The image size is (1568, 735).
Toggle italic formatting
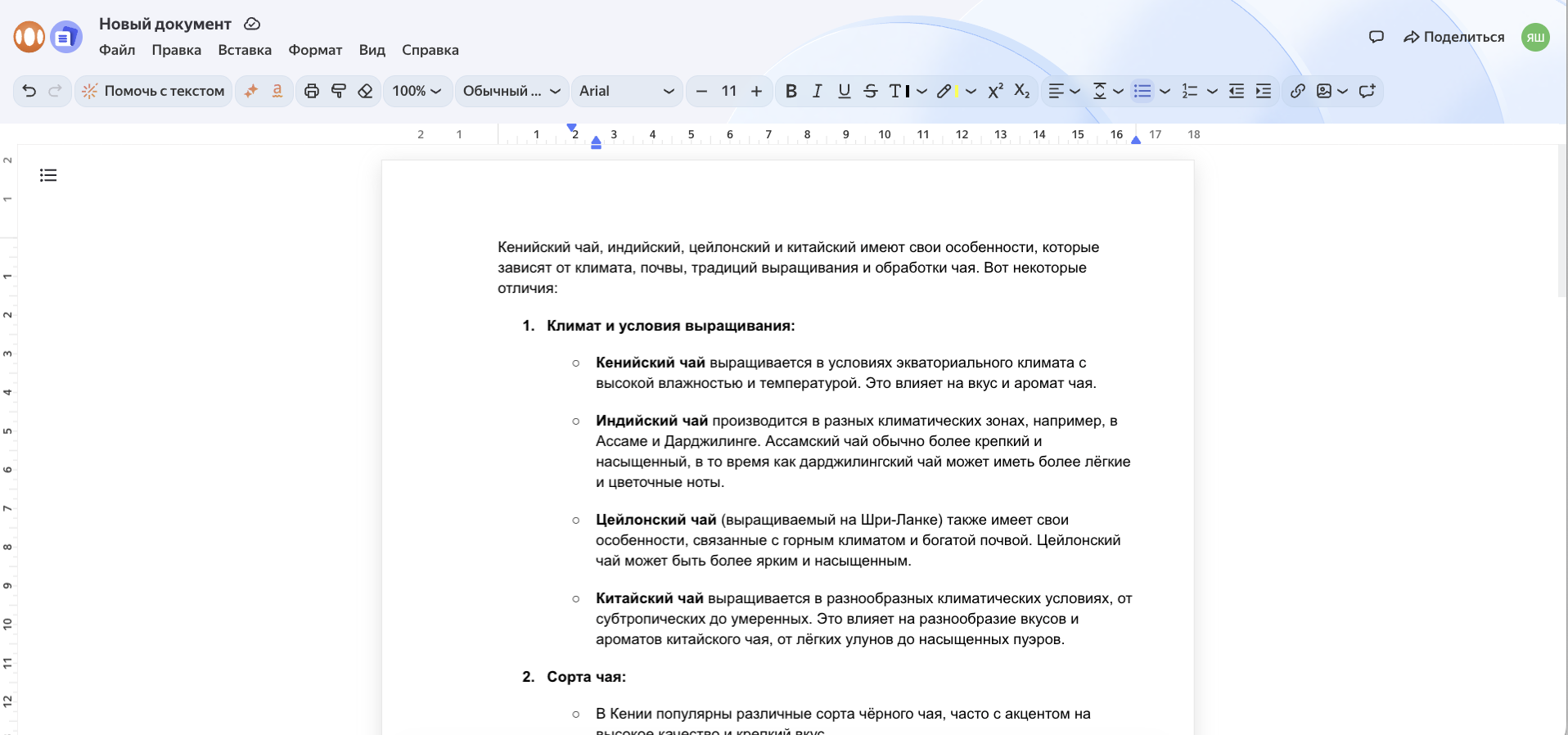pyautogui.click(x=817, y=91)
